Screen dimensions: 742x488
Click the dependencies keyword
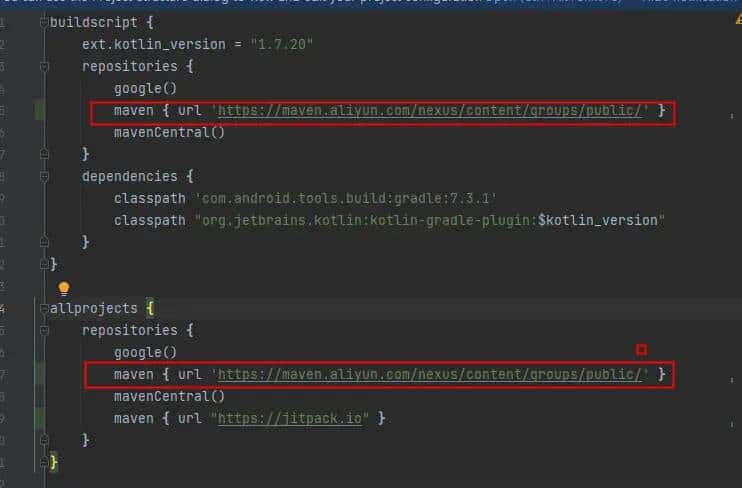pyautogui.click(x=130, y=177)
